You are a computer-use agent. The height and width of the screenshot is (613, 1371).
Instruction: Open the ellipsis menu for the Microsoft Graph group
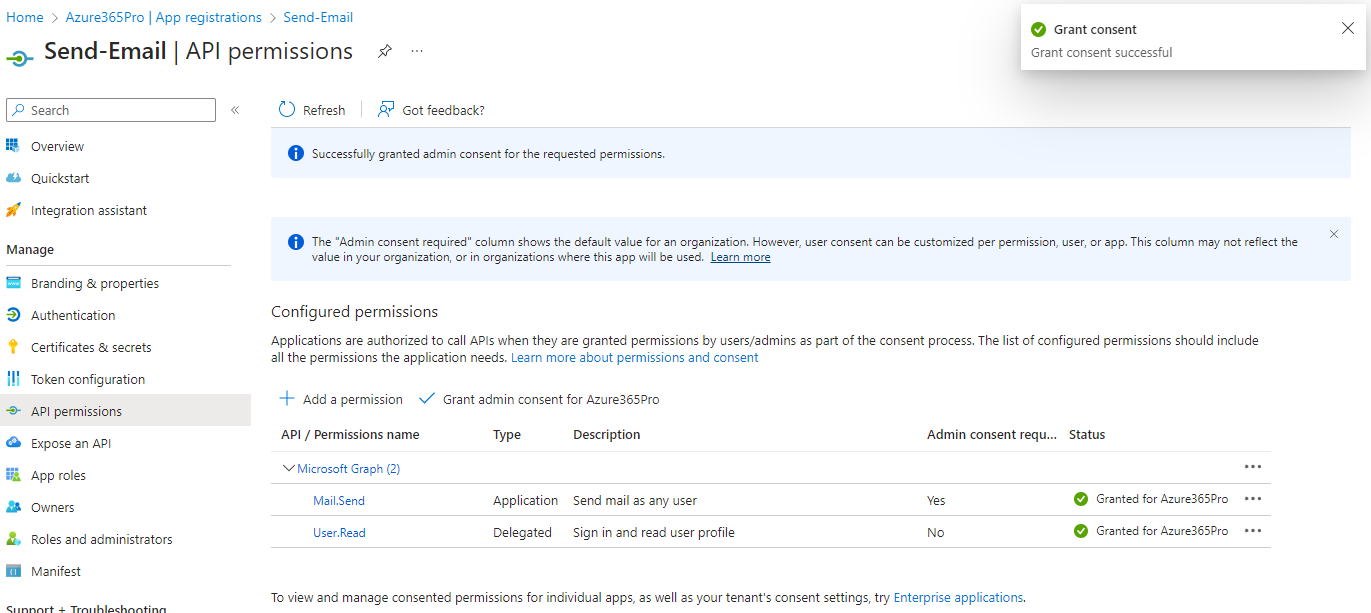(1253, 467)
